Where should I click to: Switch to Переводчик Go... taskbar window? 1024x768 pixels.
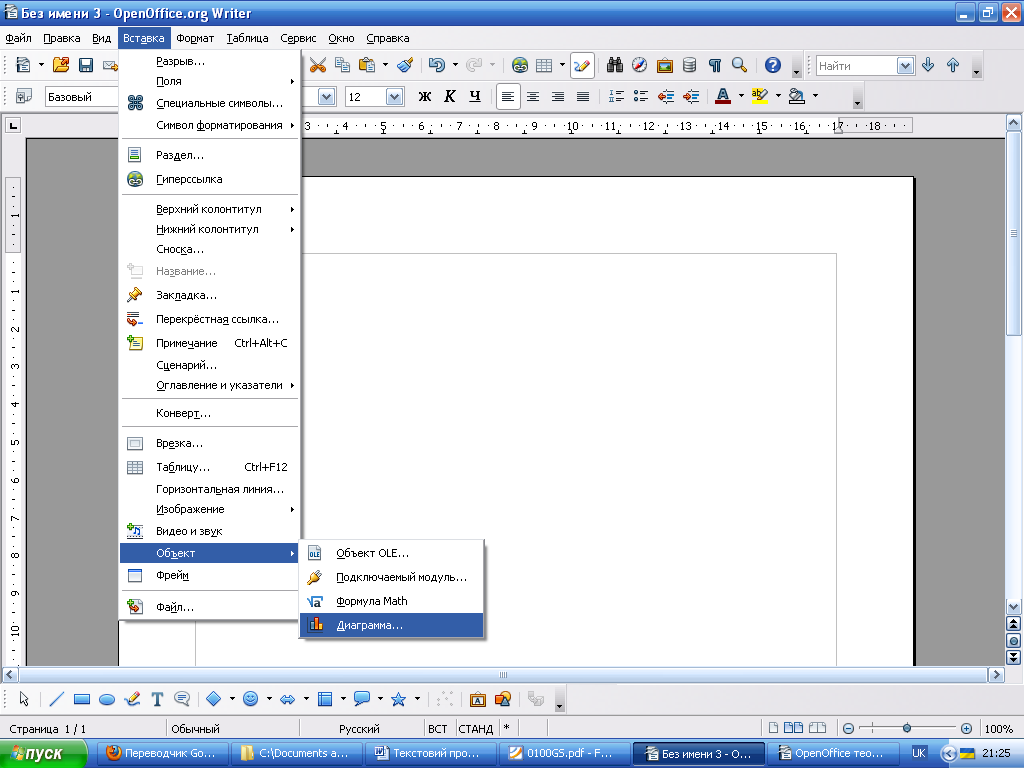(163, 754)
